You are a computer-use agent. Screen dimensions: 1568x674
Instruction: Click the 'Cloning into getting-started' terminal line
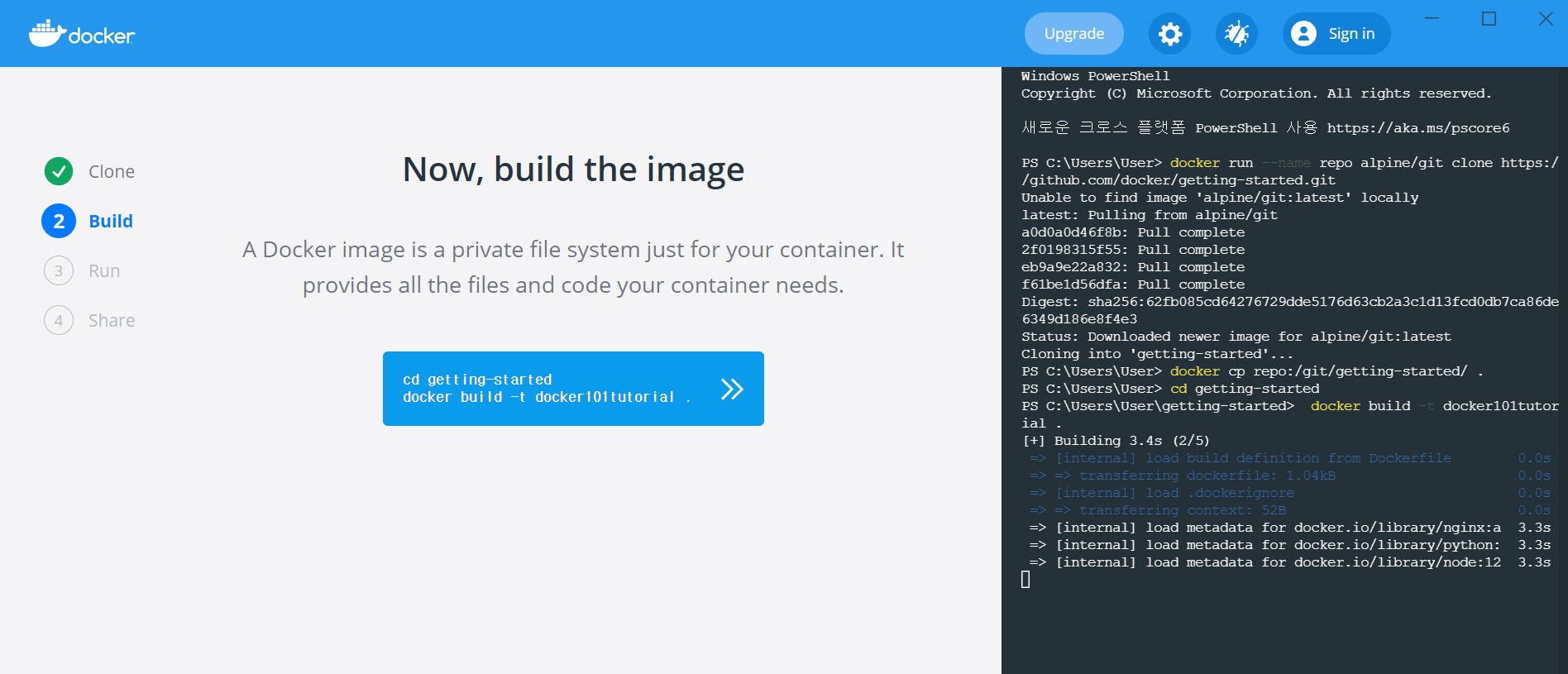click(x=1157, y=354)
